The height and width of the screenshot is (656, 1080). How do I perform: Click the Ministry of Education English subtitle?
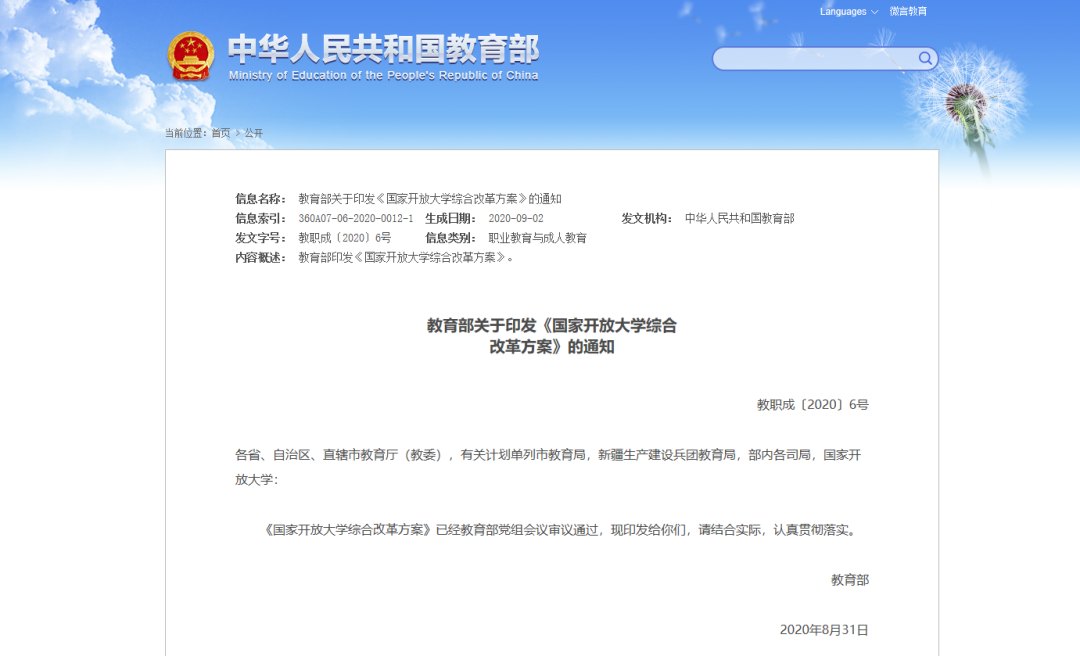(x=383, y=76)
